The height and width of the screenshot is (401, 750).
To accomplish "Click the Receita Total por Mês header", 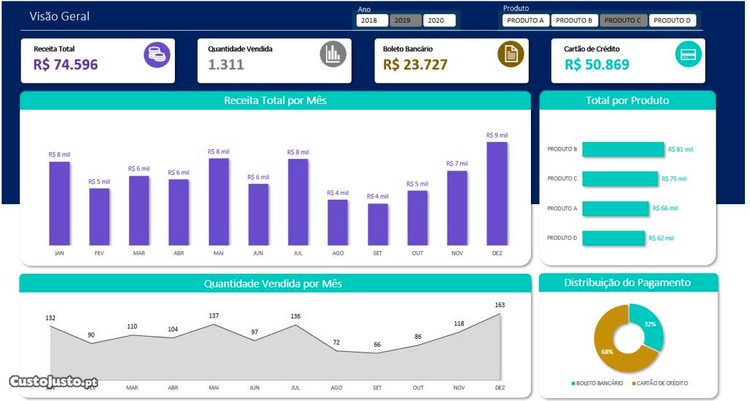I will (275, 101).
